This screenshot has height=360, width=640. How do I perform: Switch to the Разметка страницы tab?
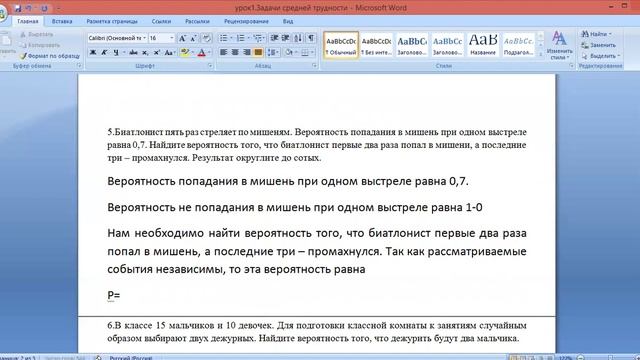[x=112, y=21]
